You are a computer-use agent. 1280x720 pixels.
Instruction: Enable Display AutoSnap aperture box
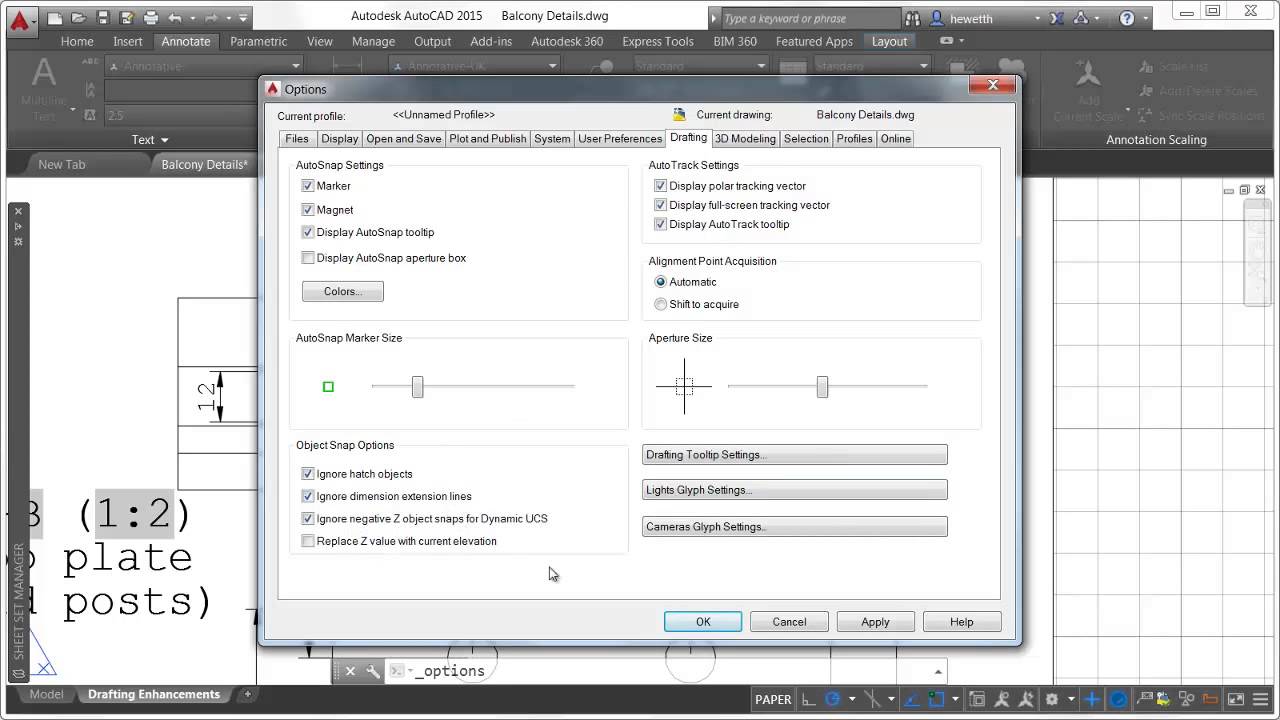pos(308,258)
